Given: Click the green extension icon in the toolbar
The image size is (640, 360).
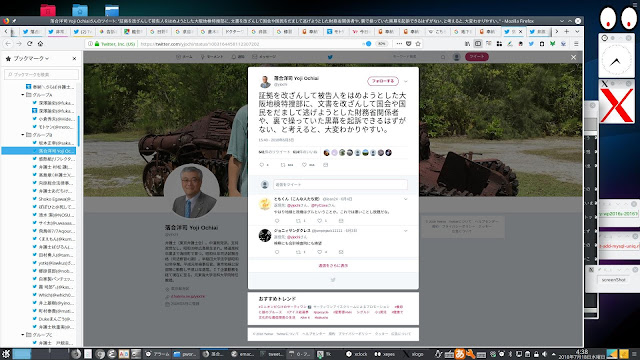Looking at the screenshot, I should pos(553,44).
